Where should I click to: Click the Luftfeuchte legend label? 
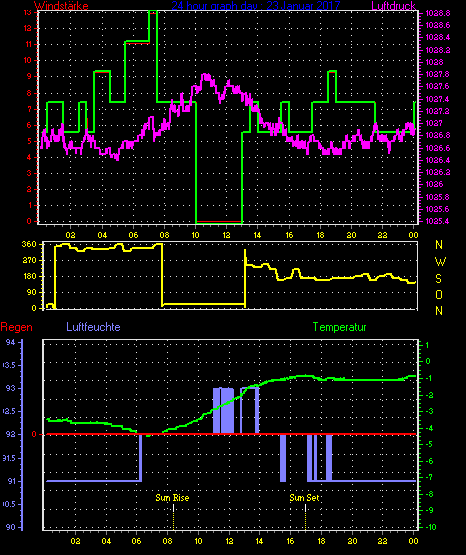point(93,327)
